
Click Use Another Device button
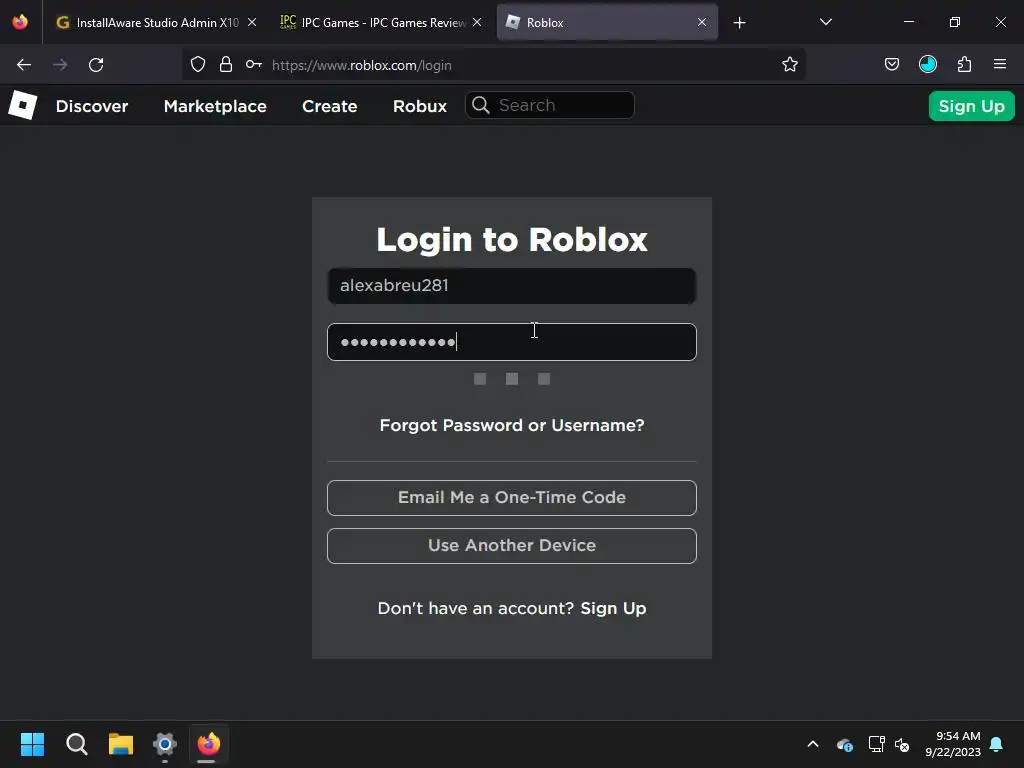[512, 545]
